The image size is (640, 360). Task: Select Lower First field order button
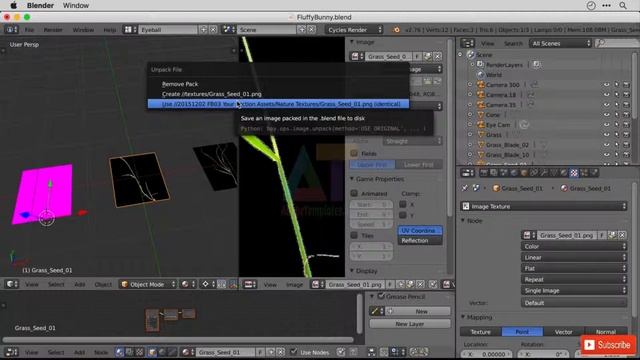[418, 164]
